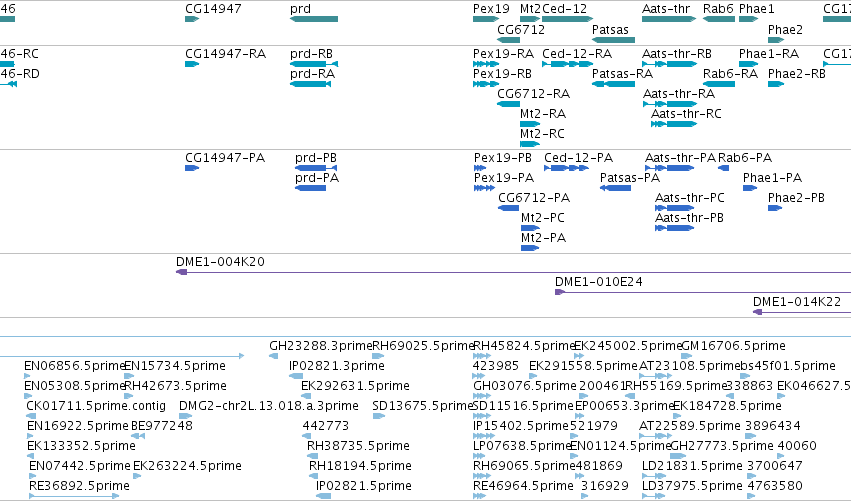Click the Phae1-RA transcript label
Viewport: 851px width, 501px height.
tap(769, 54)
